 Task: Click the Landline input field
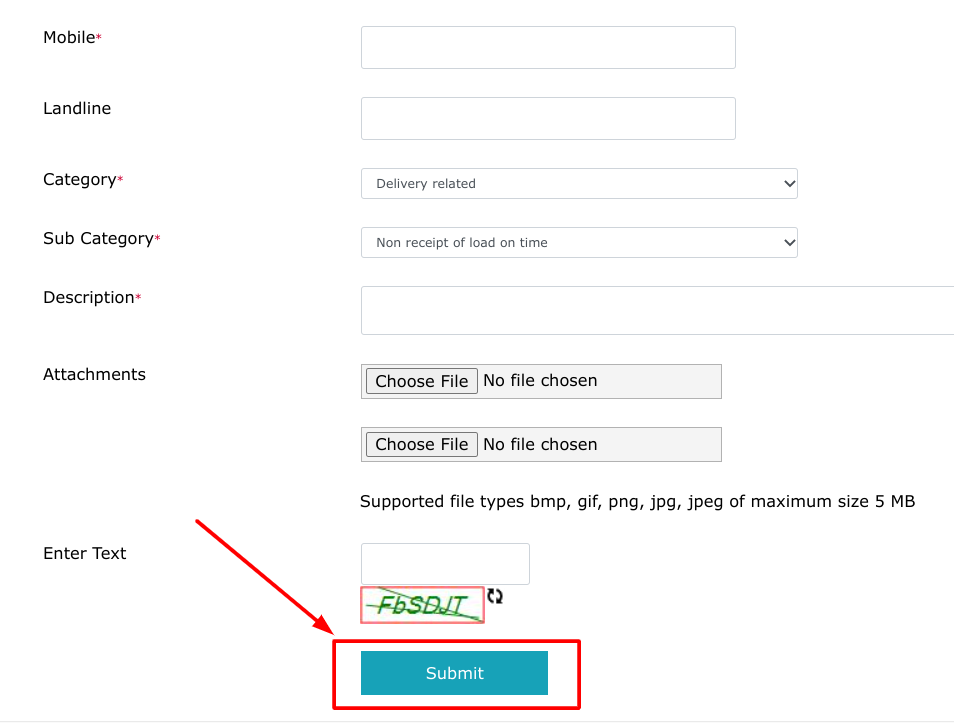coord(547,118)
